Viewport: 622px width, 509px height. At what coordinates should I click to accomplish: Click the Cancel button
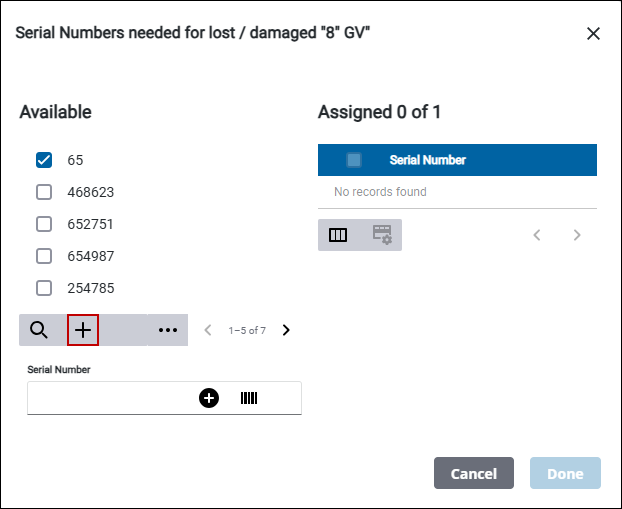474,473
